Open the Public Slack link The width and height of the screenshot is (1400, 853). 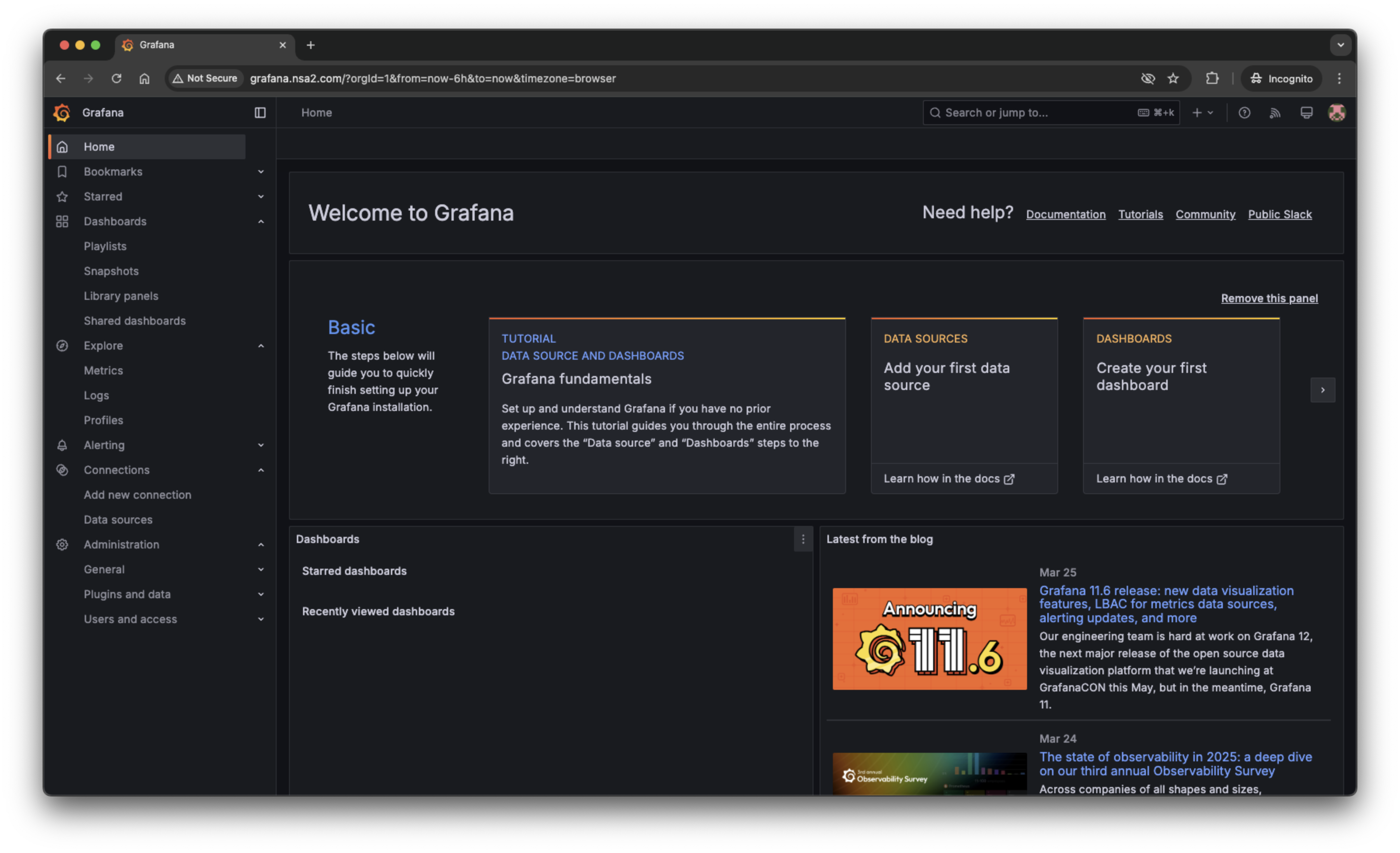[1280, 214]
